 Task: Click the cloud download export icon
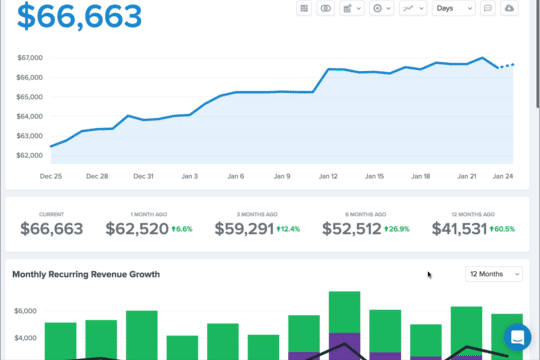pyautogui.click(x=509, y=8)
